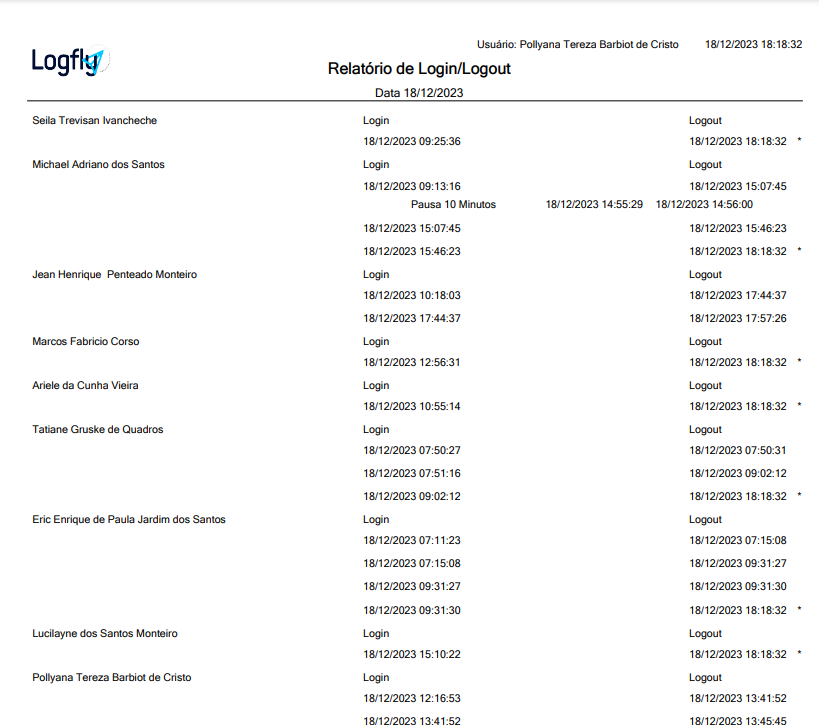Click logout time '18/12/2023 07:50:31'
The width and height of the screenshot is (819, 725).
(x=738, y=450)
